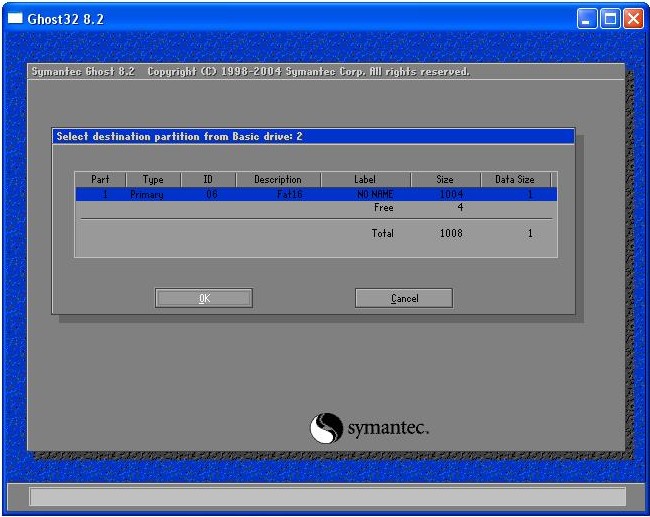This screenshot has height=517, width=650.
Task: Click the Description column header
Action: pos(278,180)
